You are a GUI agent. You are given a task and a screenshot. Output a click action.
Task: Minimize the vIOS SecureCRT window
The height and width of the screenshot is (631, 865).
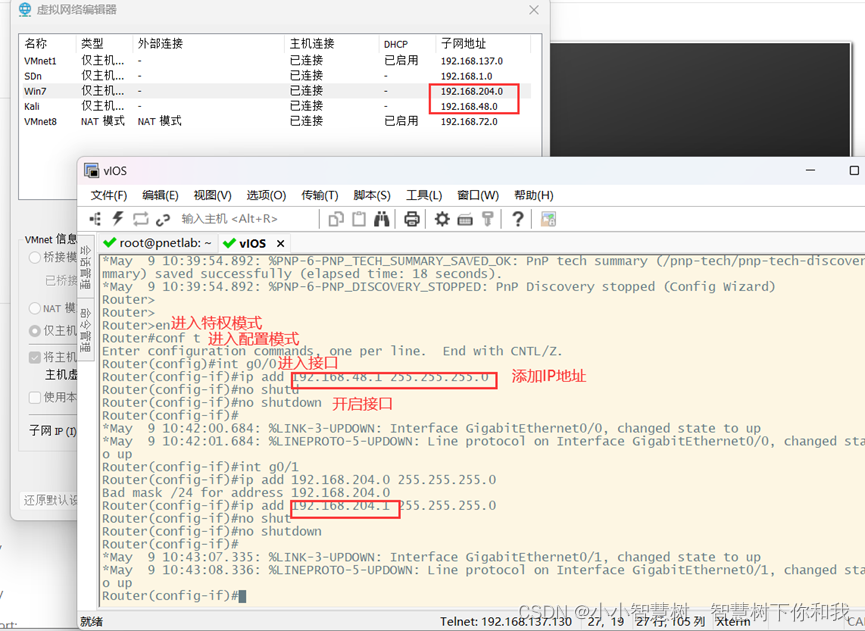tap(810, 170)
